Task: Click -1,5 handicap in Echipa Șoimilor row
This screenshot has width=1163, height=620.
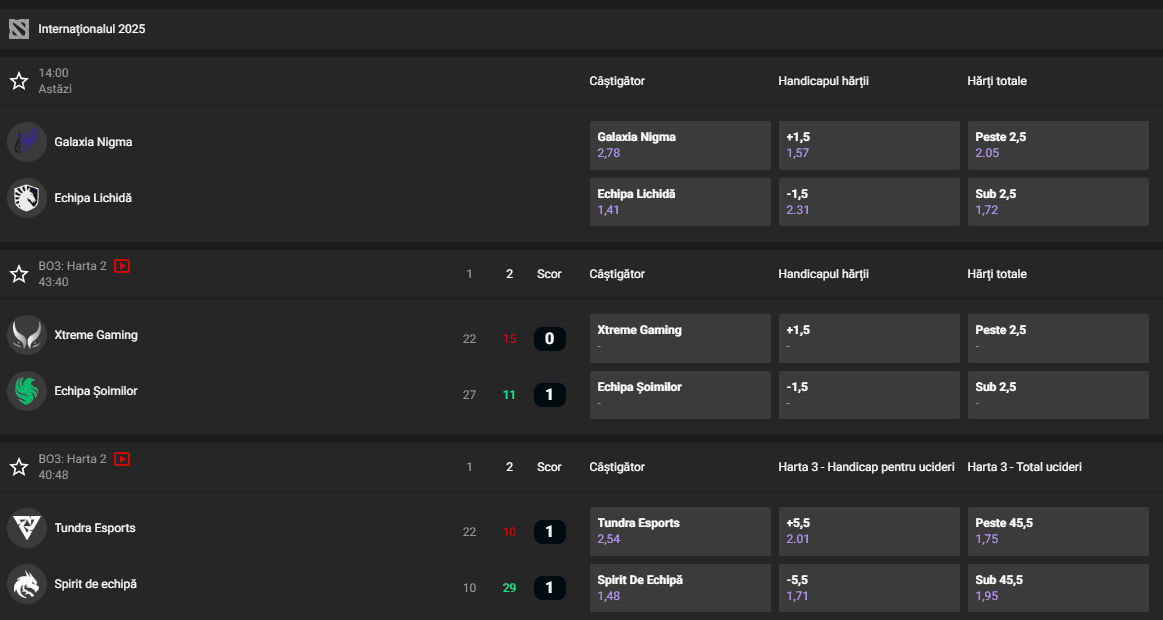Action: (869, 395)
